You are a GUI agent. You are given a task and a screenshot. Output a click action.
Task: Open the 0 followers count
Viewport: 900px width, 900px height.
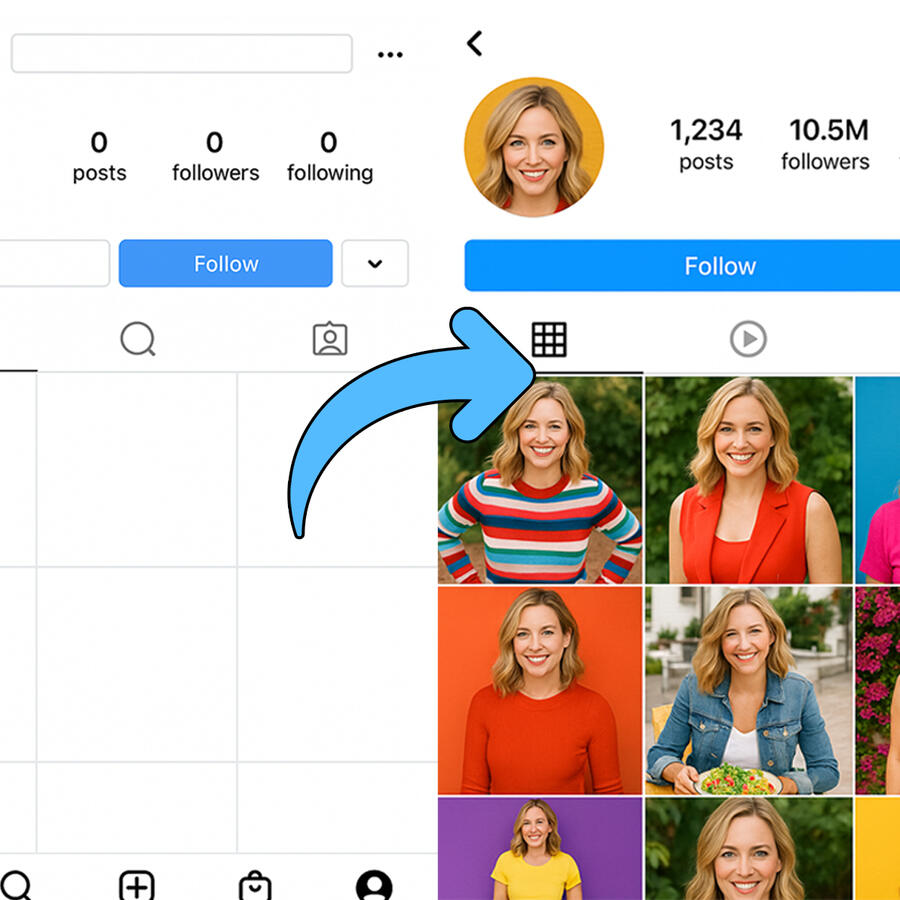[x=215, y=156]
